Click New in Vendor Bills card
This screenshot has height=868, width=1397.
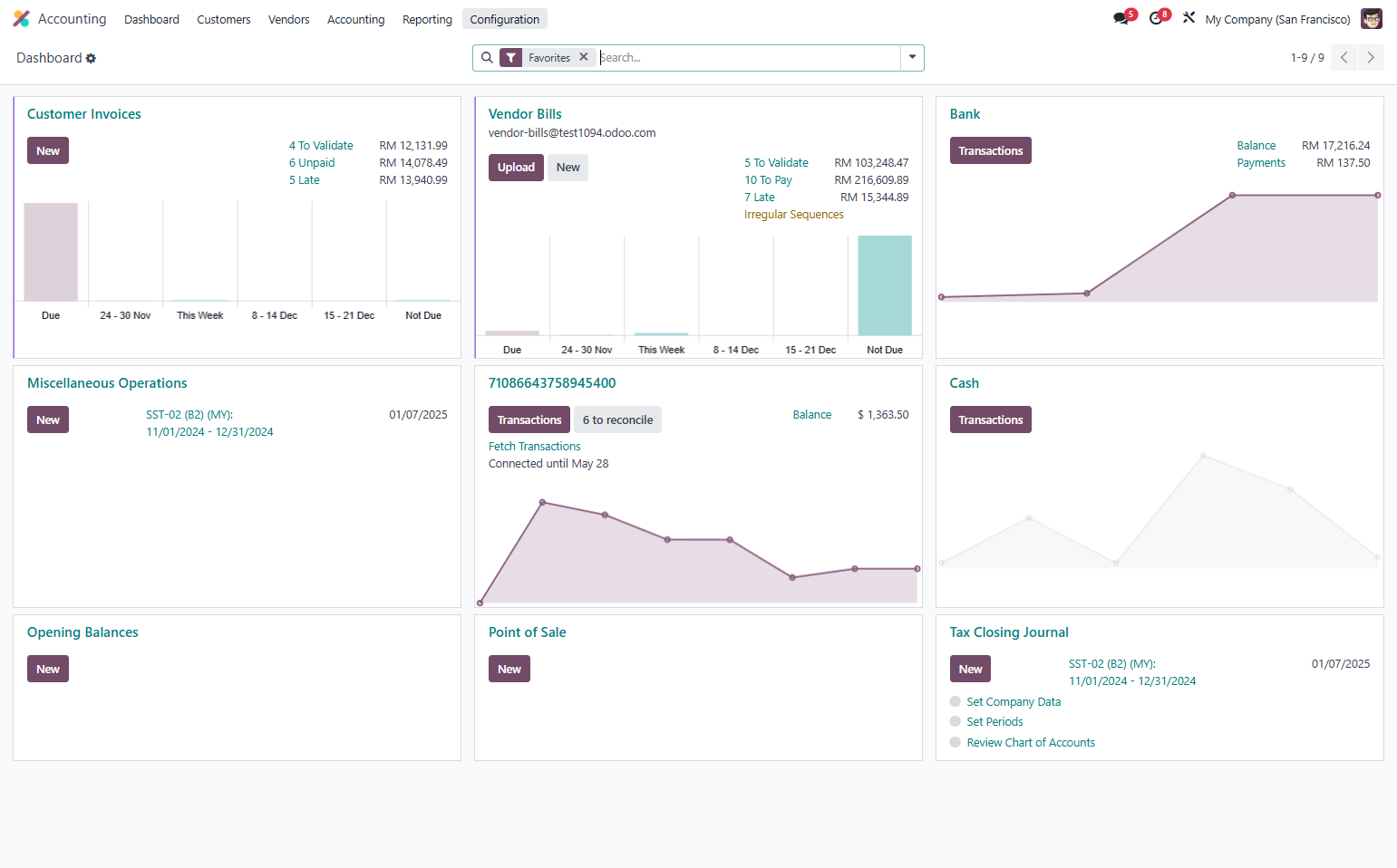click(x=568, y=168)
